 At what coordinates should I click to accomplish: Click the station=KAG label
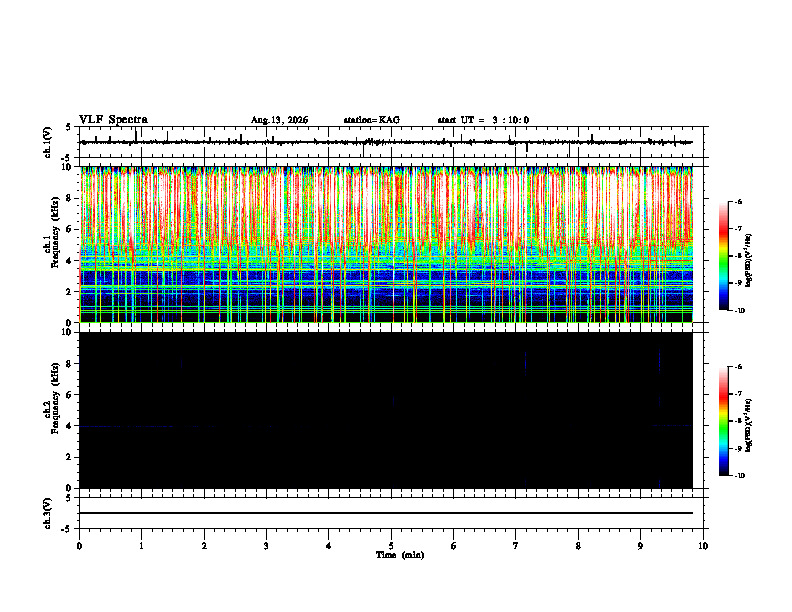click(371, 120)
